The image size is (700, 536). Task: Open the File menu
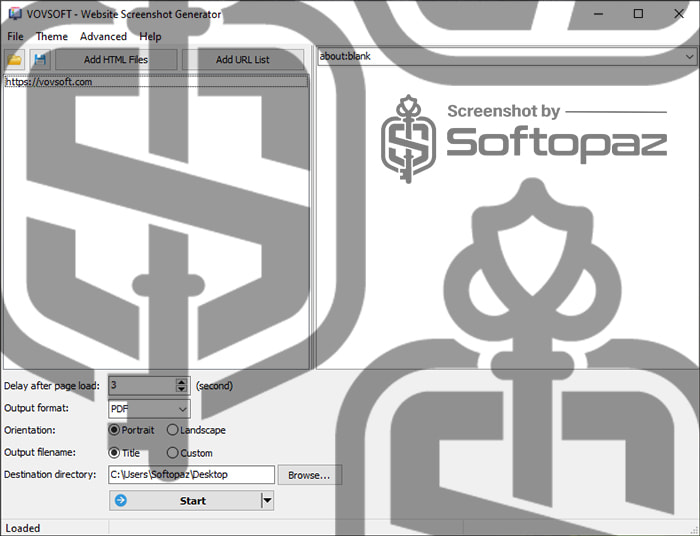tap(15, 37)
